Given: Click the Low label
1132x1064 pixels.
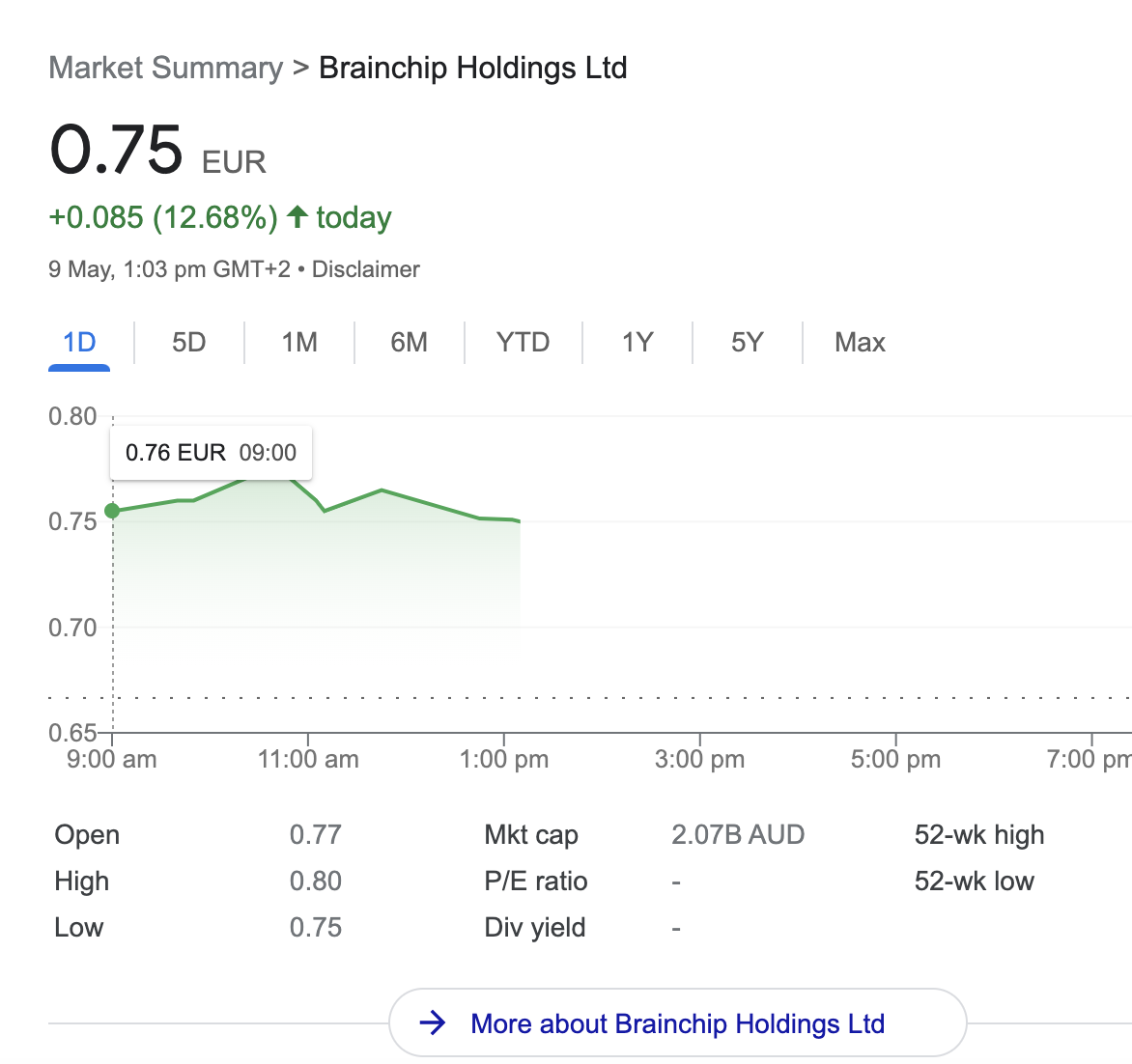Looking at the screenshot, I should [x=78, y=928].
